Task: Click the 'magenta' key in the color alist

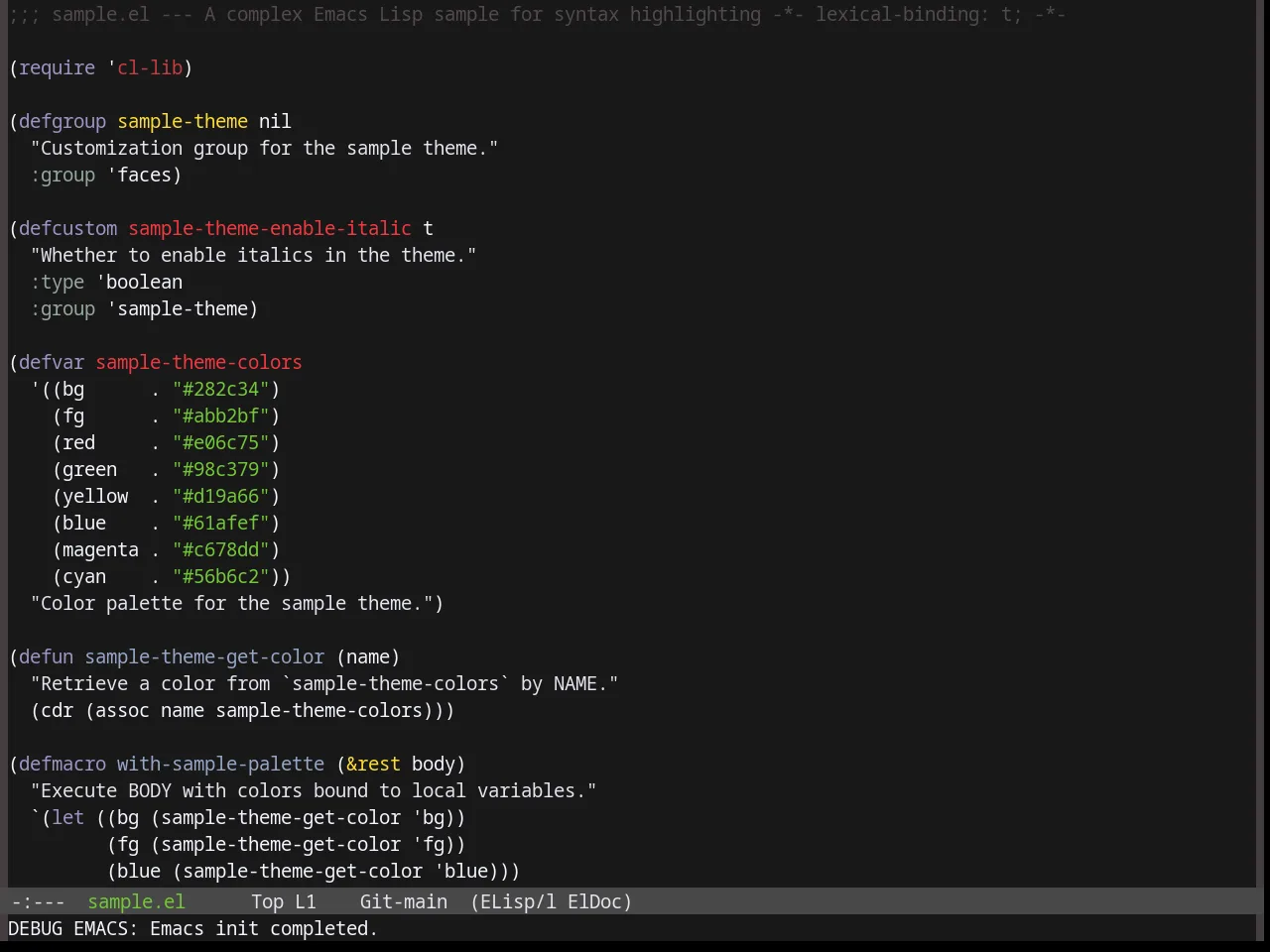Action: (x=100, y=549)
